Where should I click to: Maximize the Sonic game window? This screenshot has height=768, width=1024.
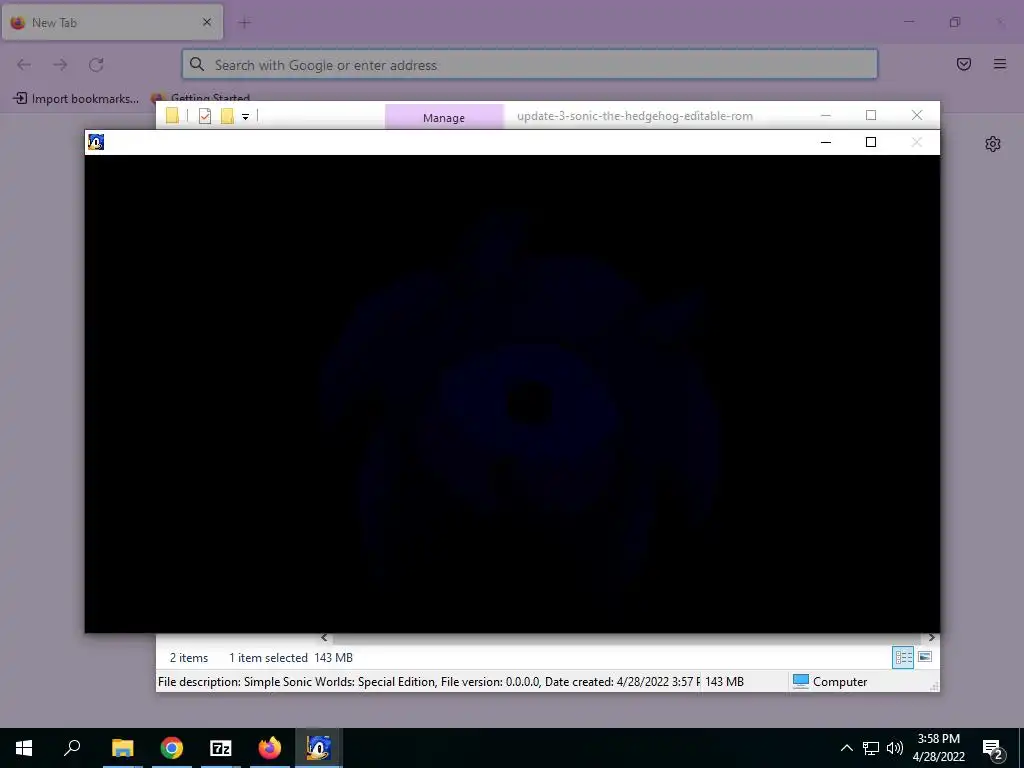pos(871,142)
